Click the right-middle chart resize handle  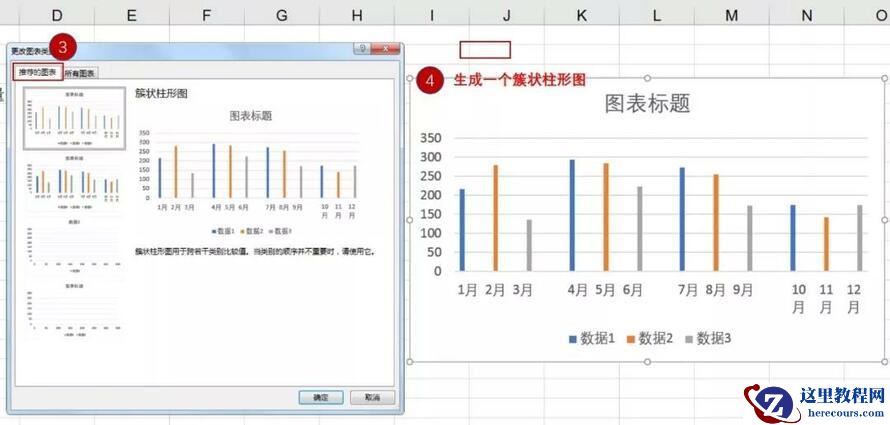(884, 220)
